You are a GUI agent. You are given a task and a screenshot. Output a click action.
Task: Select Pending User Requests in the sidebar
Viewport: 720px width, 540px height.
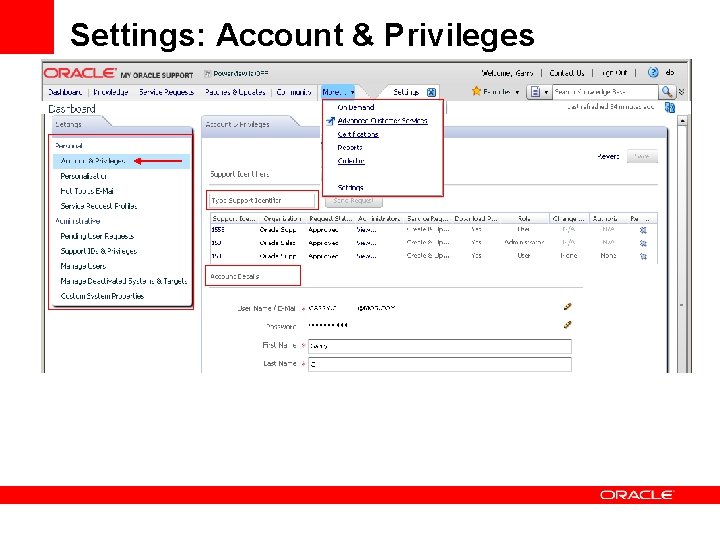click(x=97, y=236)
